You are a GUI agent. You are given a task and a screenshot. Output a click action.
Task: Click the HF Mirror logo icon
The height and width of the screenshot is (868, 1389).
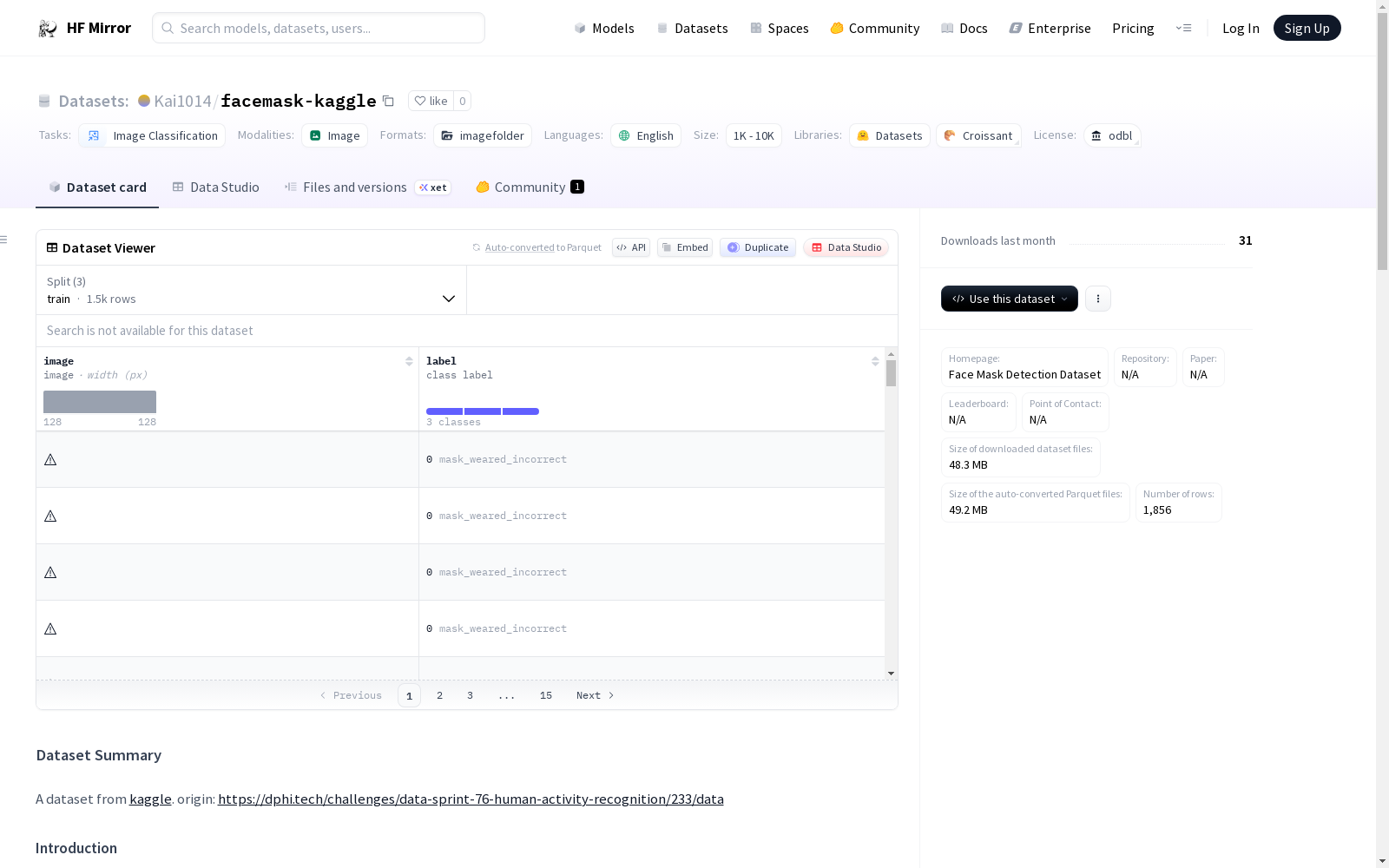pyautogui.click(x=48, y=29)
